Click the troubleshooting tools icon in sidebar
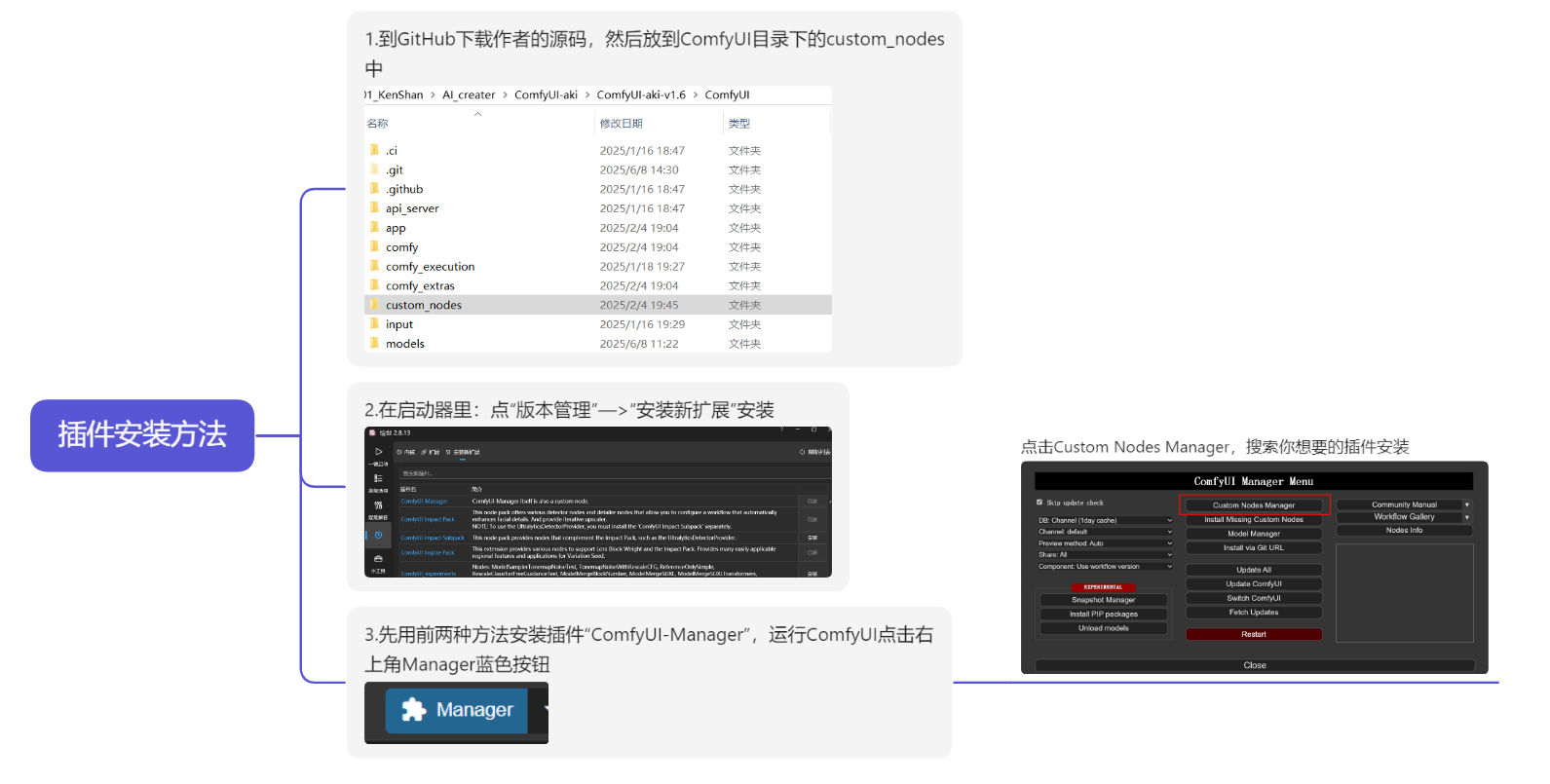Viewport: 1550px width, 784px height. [x=378, y=505]
